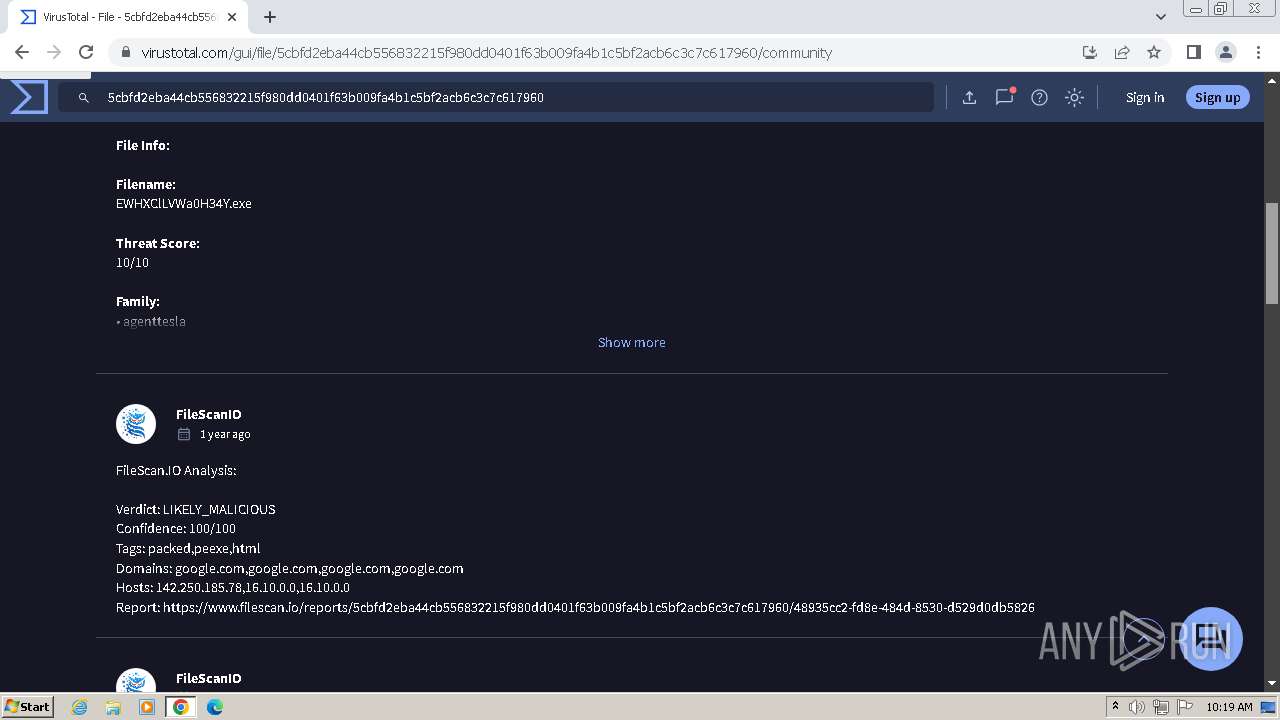The width and height of the screenshot is (1280, 720).
Task: Click the upload file icon
Action: point(969,97)
